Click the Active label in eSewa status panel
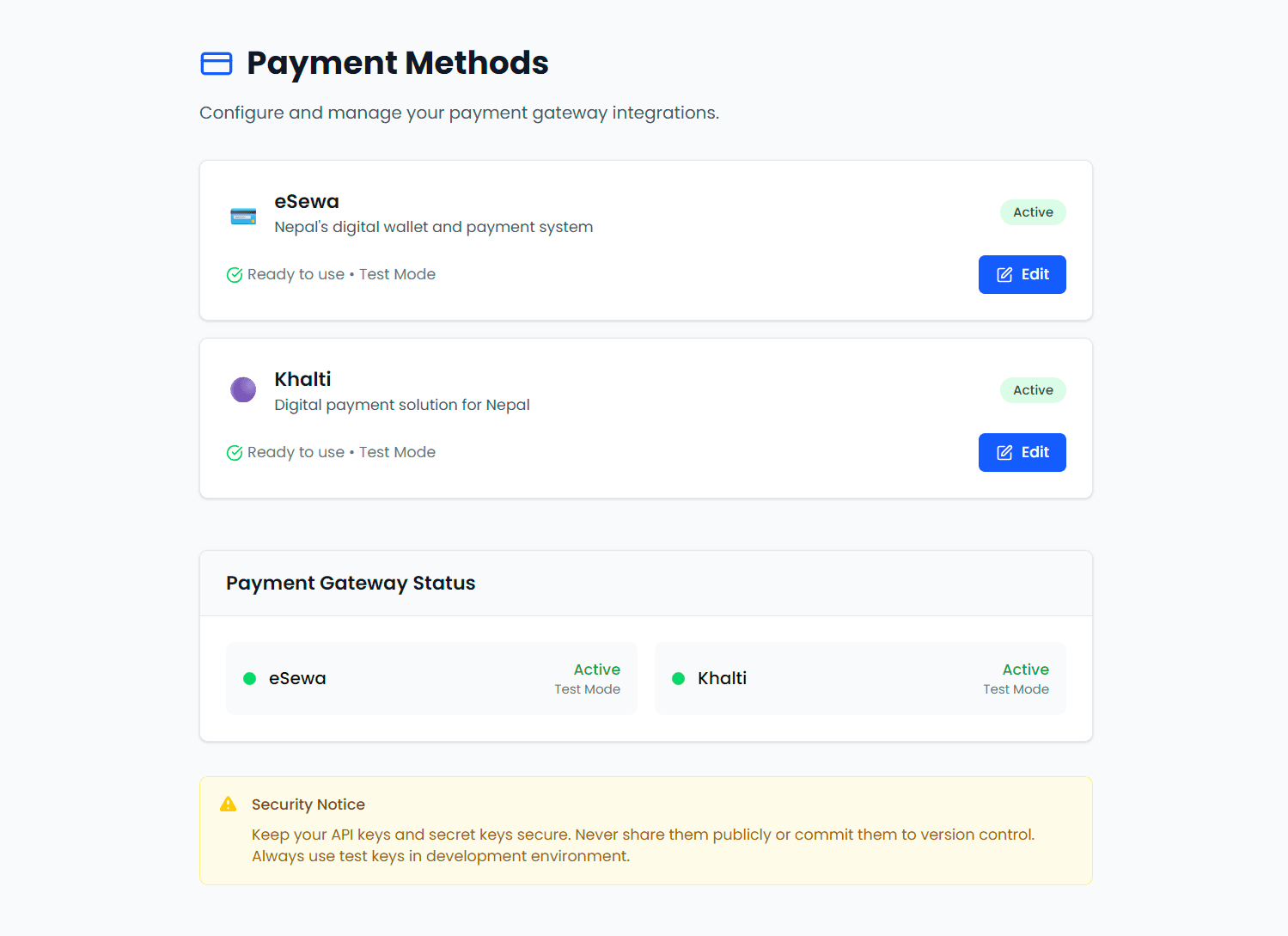Image resolution: width=1288 pixels, height=936 pixels. [x=597, y=669]
